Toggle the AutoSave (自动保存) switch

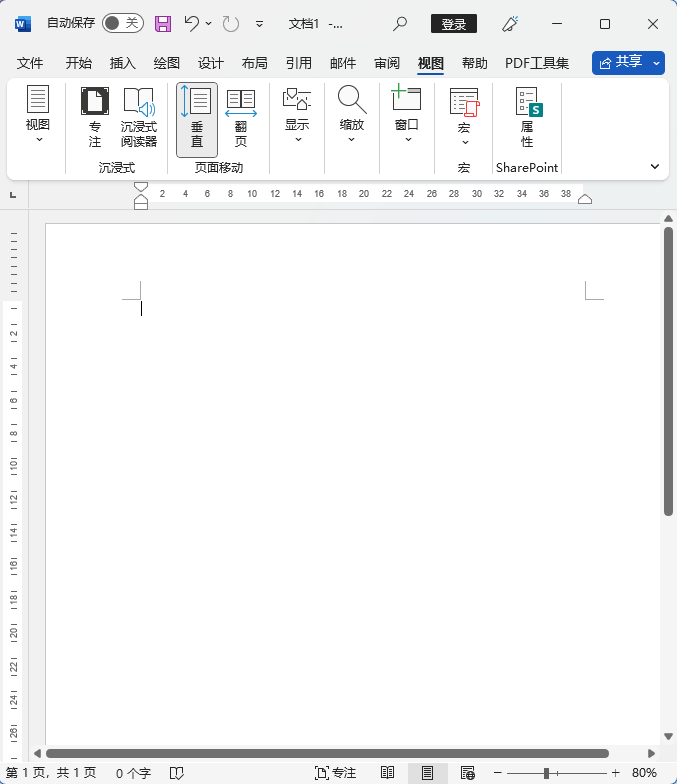122,23
